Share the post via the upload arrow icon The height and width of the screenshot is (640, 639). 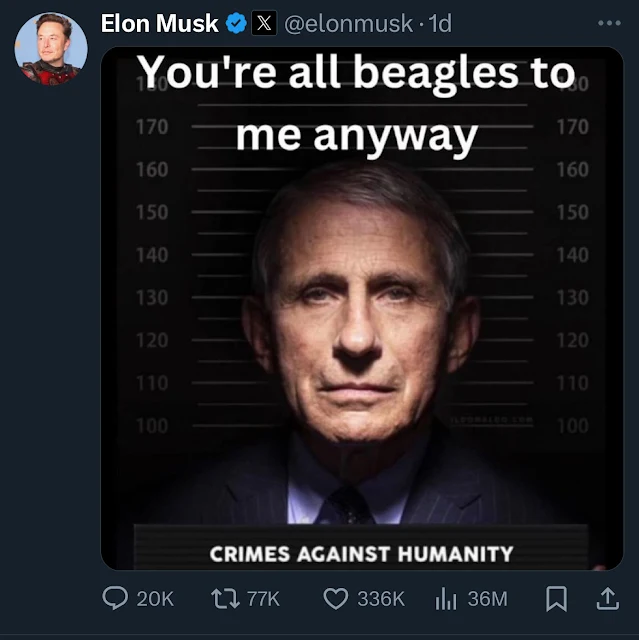[606, 598]
